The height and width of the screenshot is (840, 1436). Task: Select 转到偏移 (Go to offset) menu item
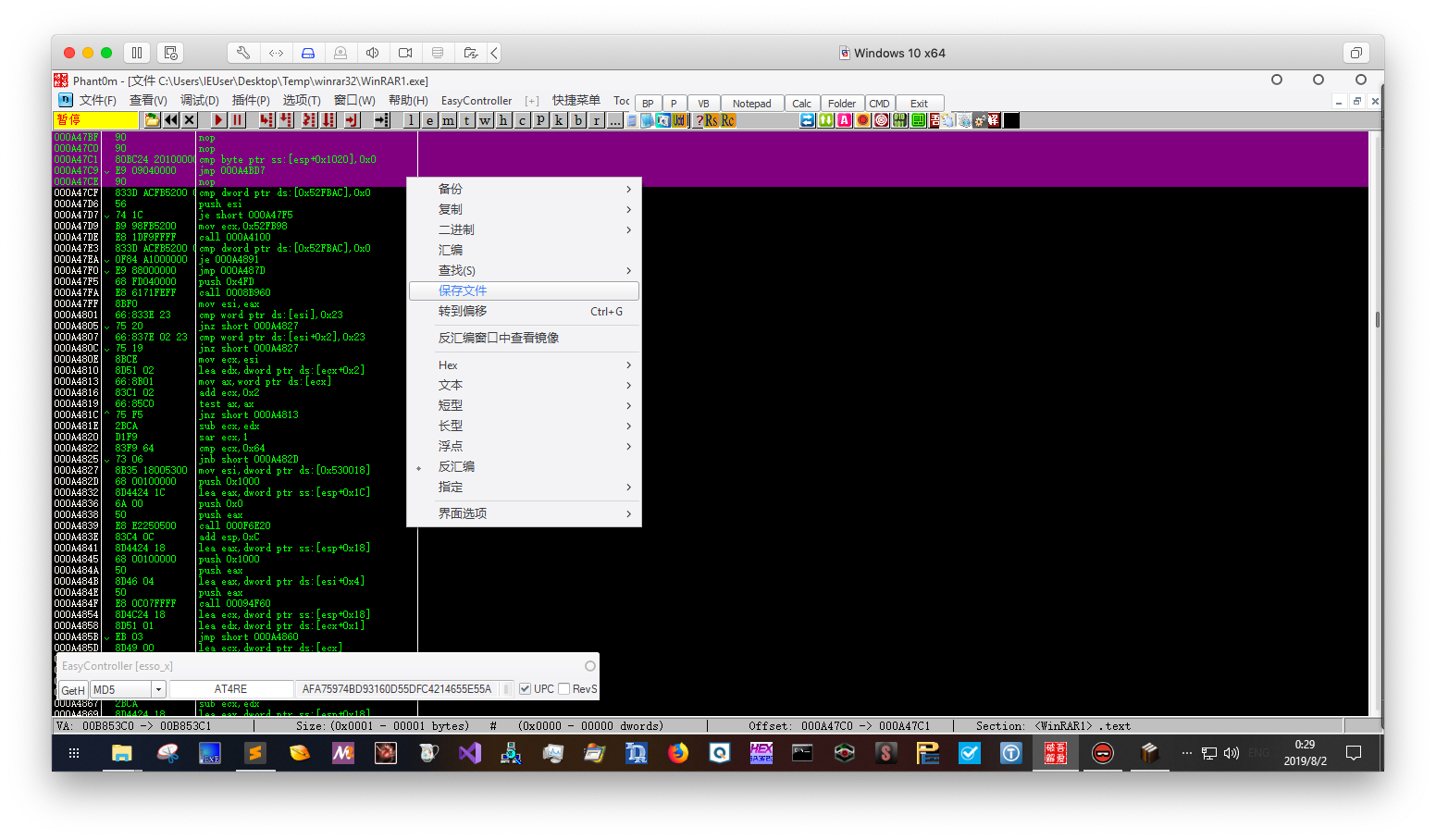click(524, 311)
